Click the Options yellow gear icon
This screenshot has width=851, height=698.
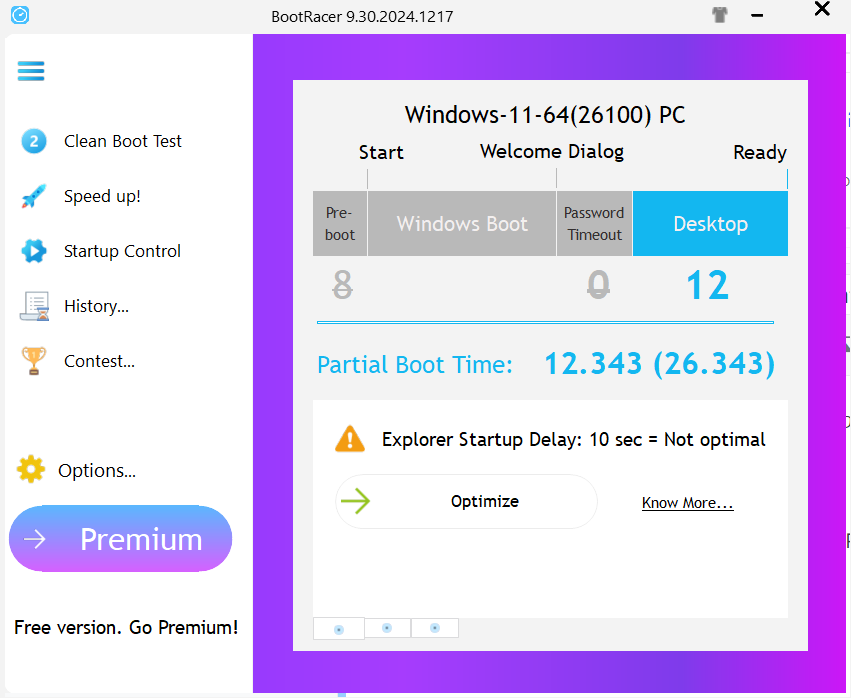31,469
